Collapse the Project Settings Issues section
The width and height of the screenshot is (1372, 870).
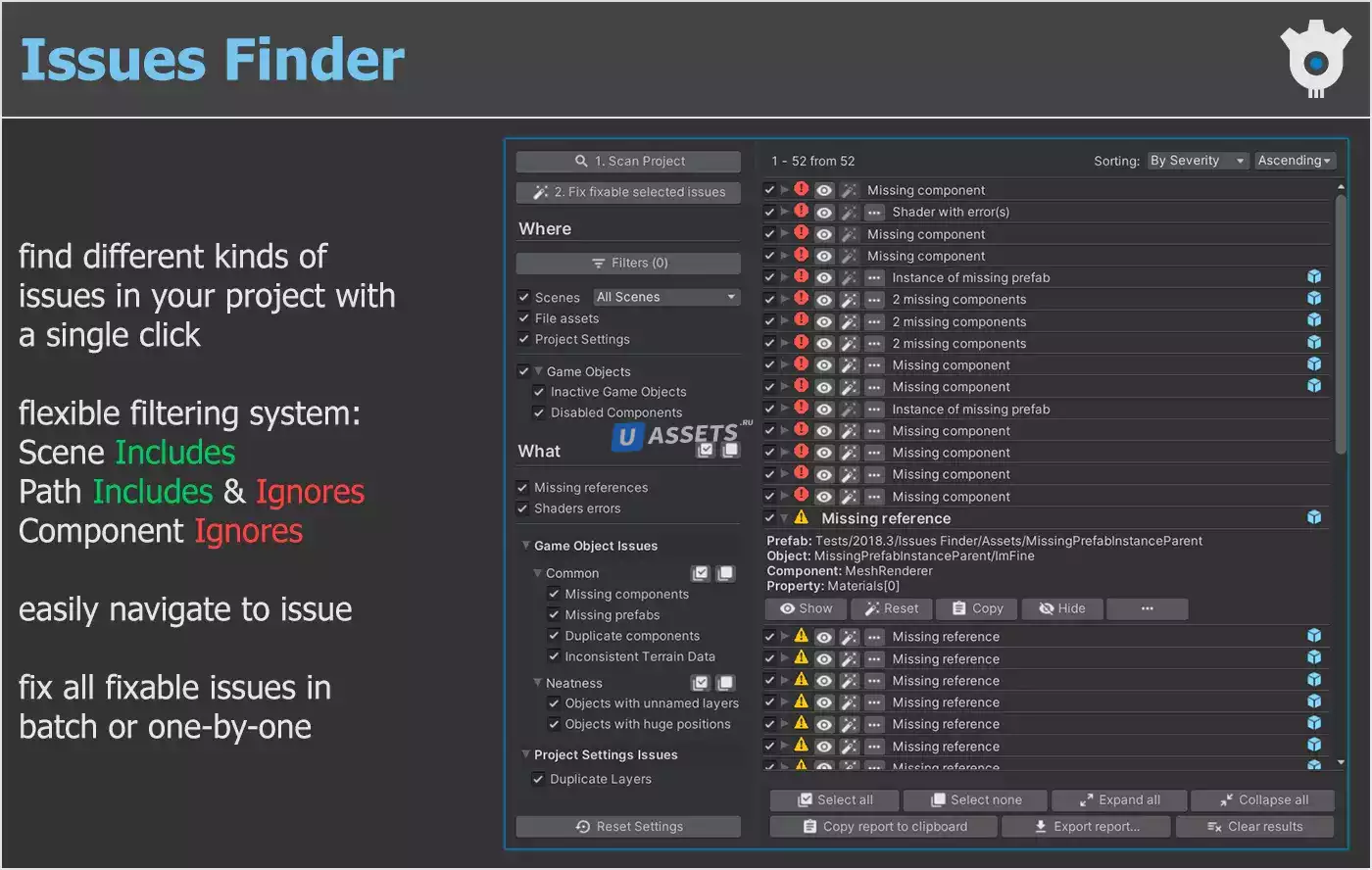(526, 754)
